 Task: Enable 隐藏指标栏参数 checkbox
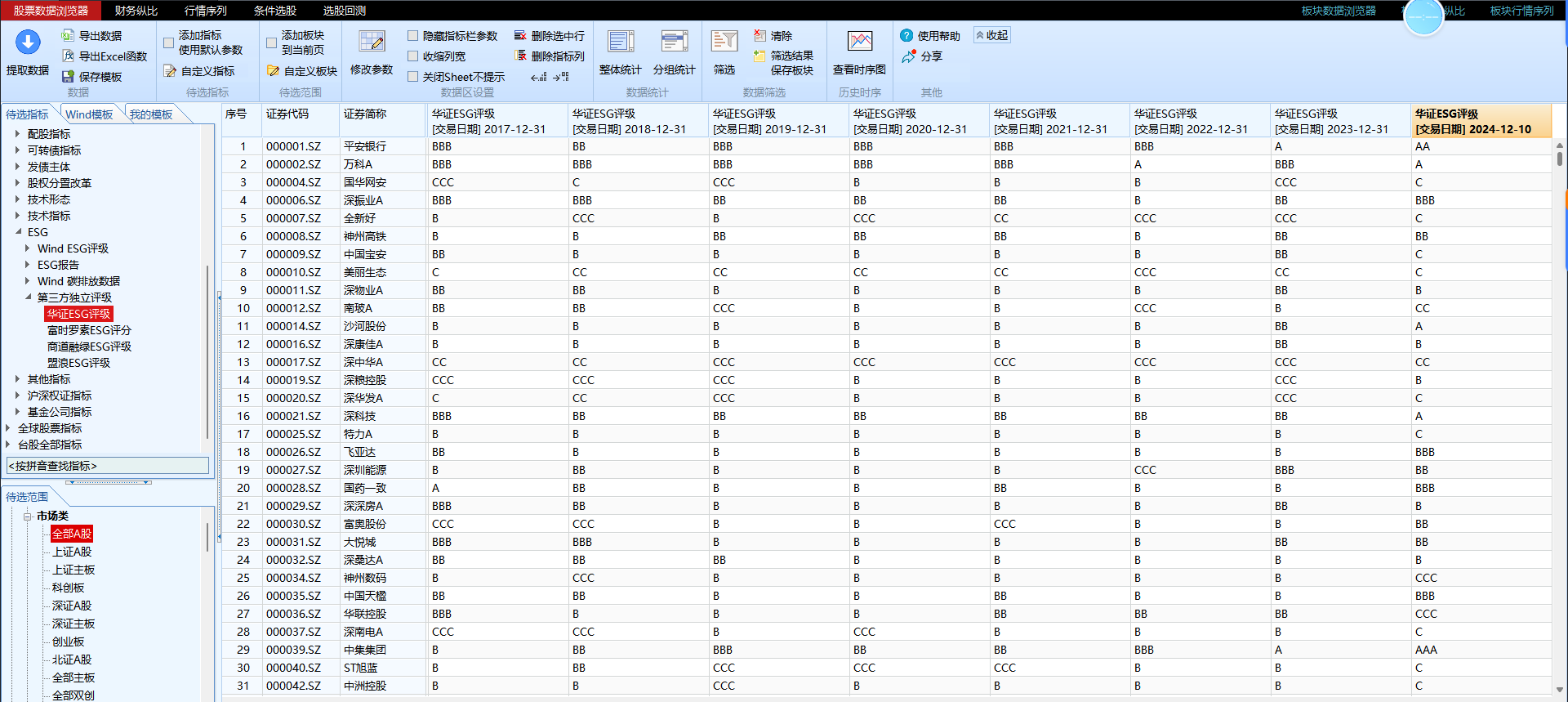pos(413,36)
